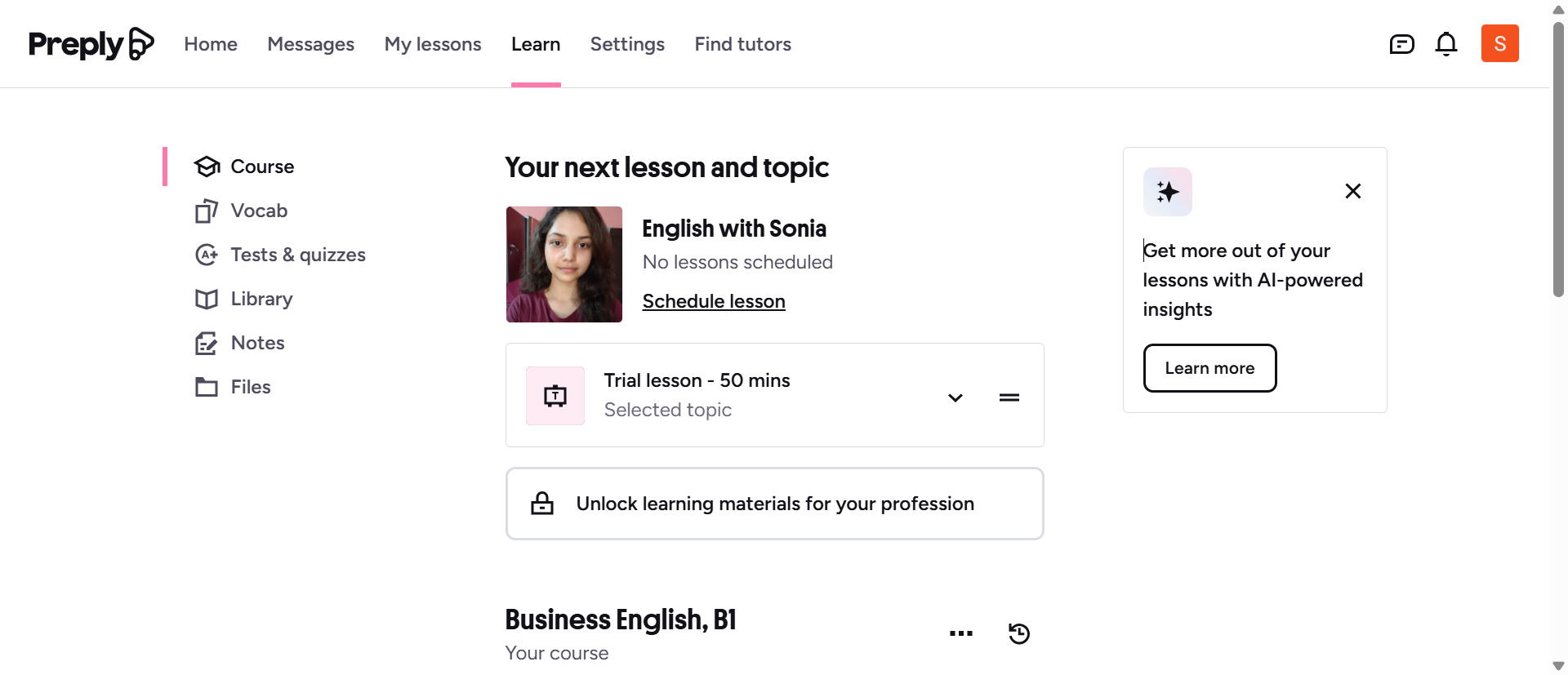This screenshot has width=1568, height=675.
Task: Open notifications bell icon
Action: pos(1445,44)
